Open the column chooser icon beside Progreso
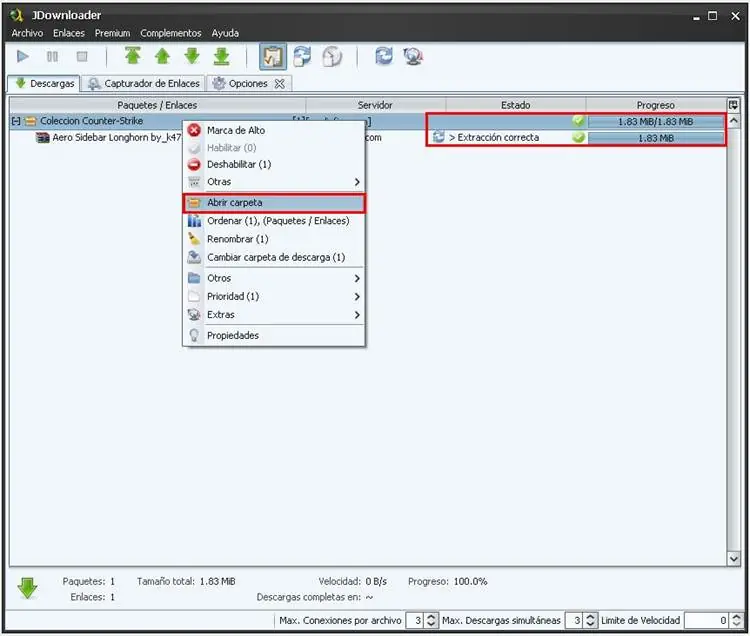The image size is (750, 636). pyautogui.click(x=733, y=105)
